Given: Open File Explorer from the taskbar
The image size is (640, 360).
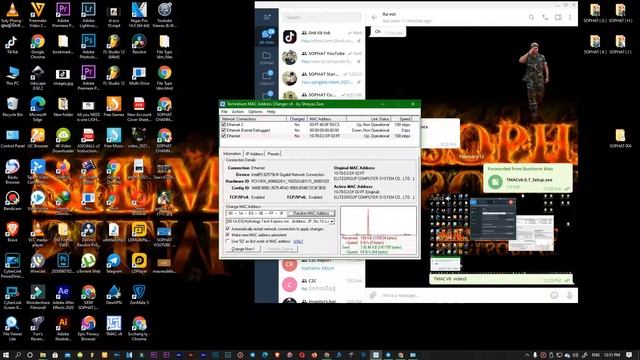Looking at the screenshot, I should [x=42, y=355].
